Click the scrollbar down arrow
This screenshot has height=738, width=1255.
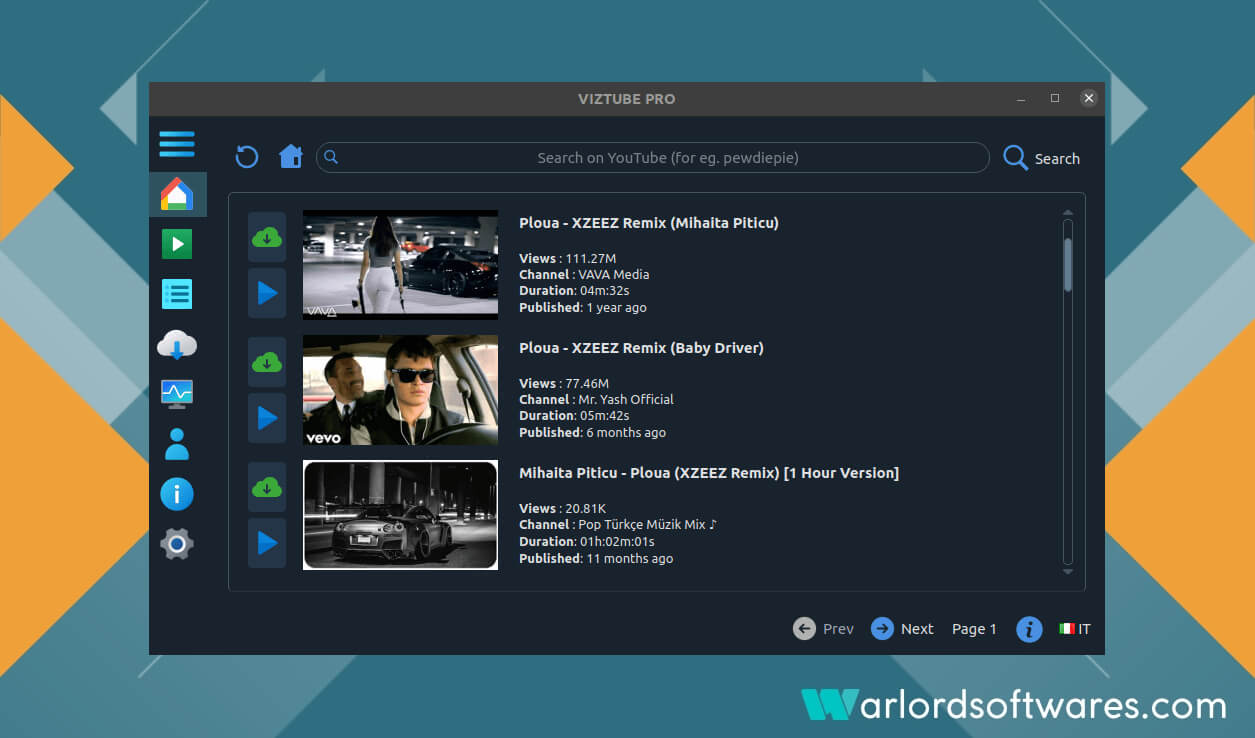(x=1067, y=572)
